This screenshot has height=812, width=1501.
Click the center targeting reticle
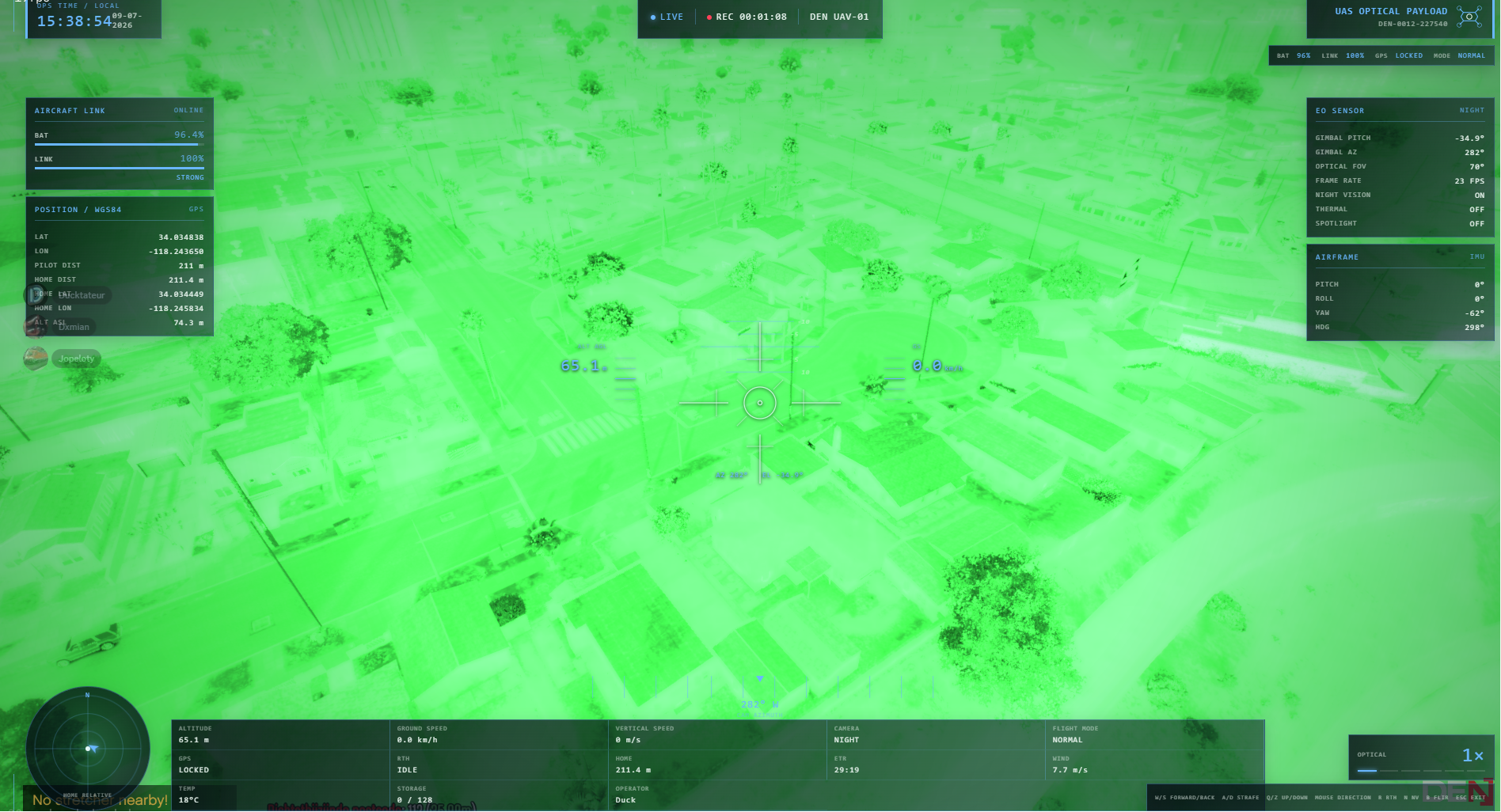tap(760, 403)
